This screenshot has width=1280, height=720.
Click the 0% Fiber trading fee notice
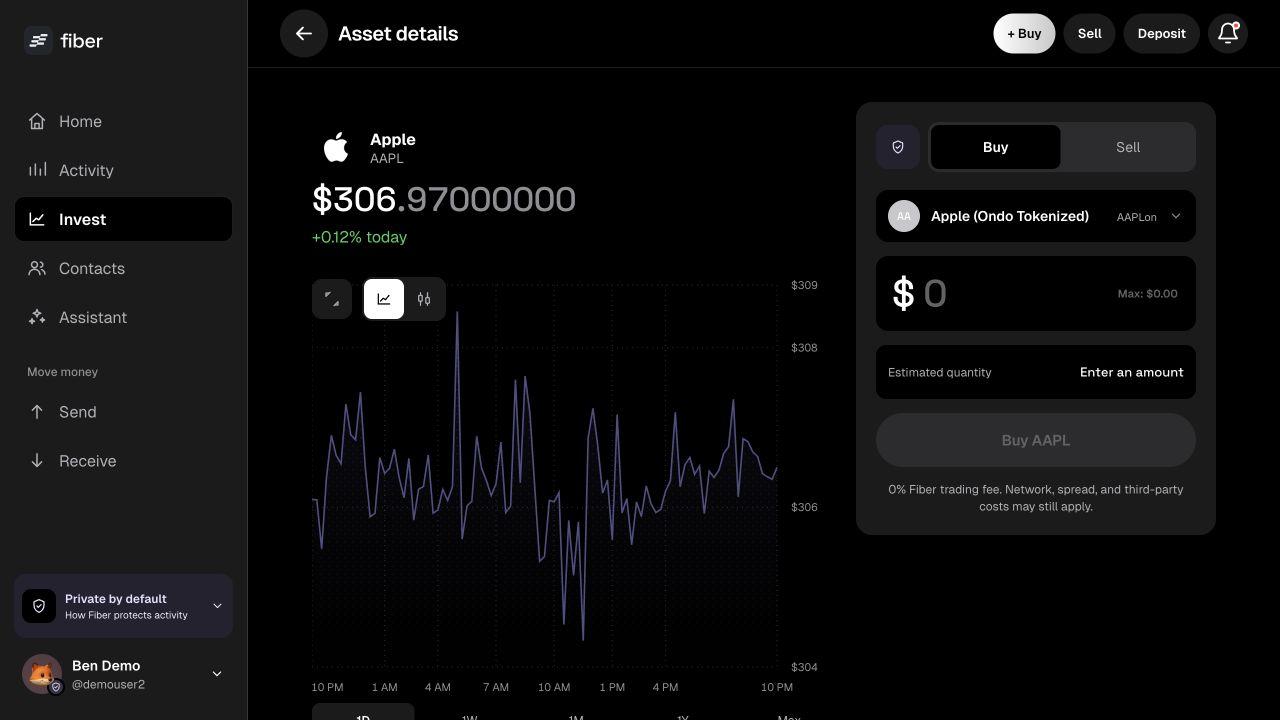click(x=1036, y=498)
